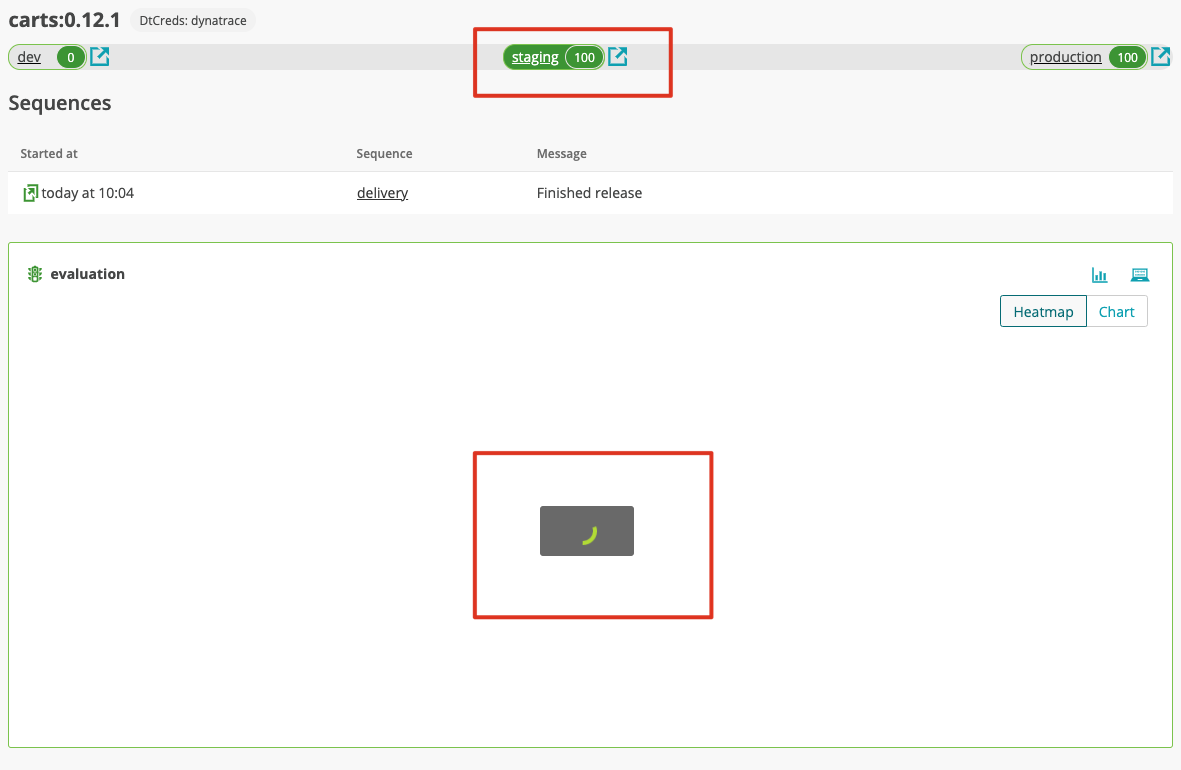Click the evaluation traffic light icon
The height and width of the screenshot is (770, 1181).
point(34,273)
